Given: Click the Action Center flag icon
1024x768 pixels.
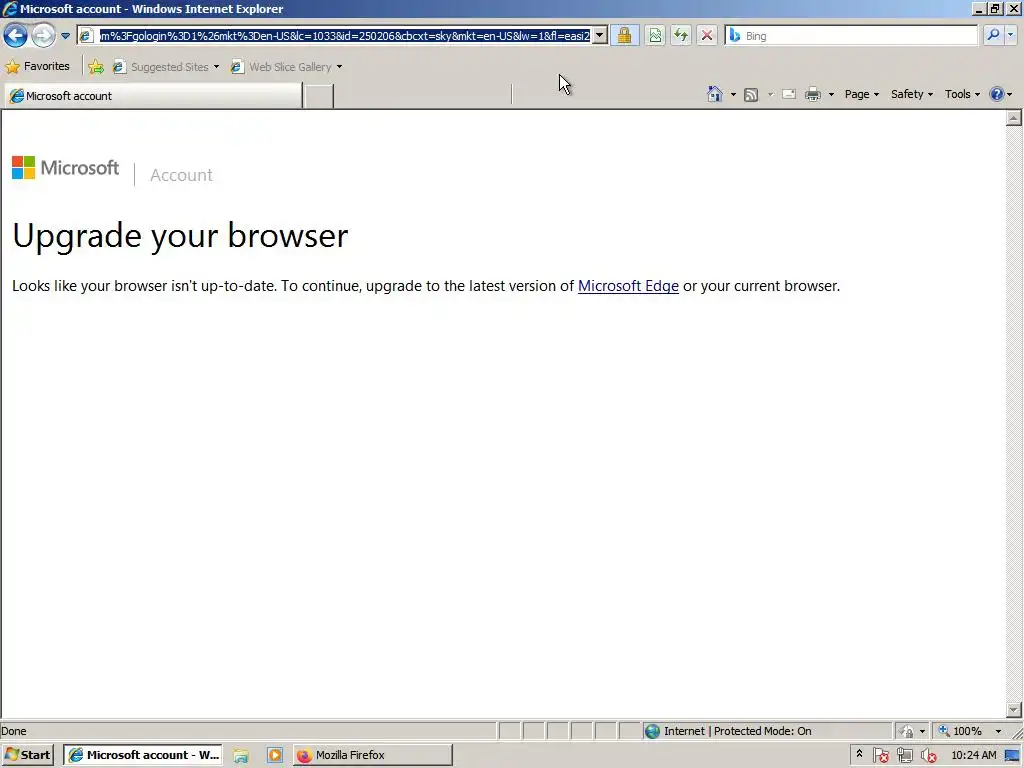Looking at the screenshot, I should (880, 755).
